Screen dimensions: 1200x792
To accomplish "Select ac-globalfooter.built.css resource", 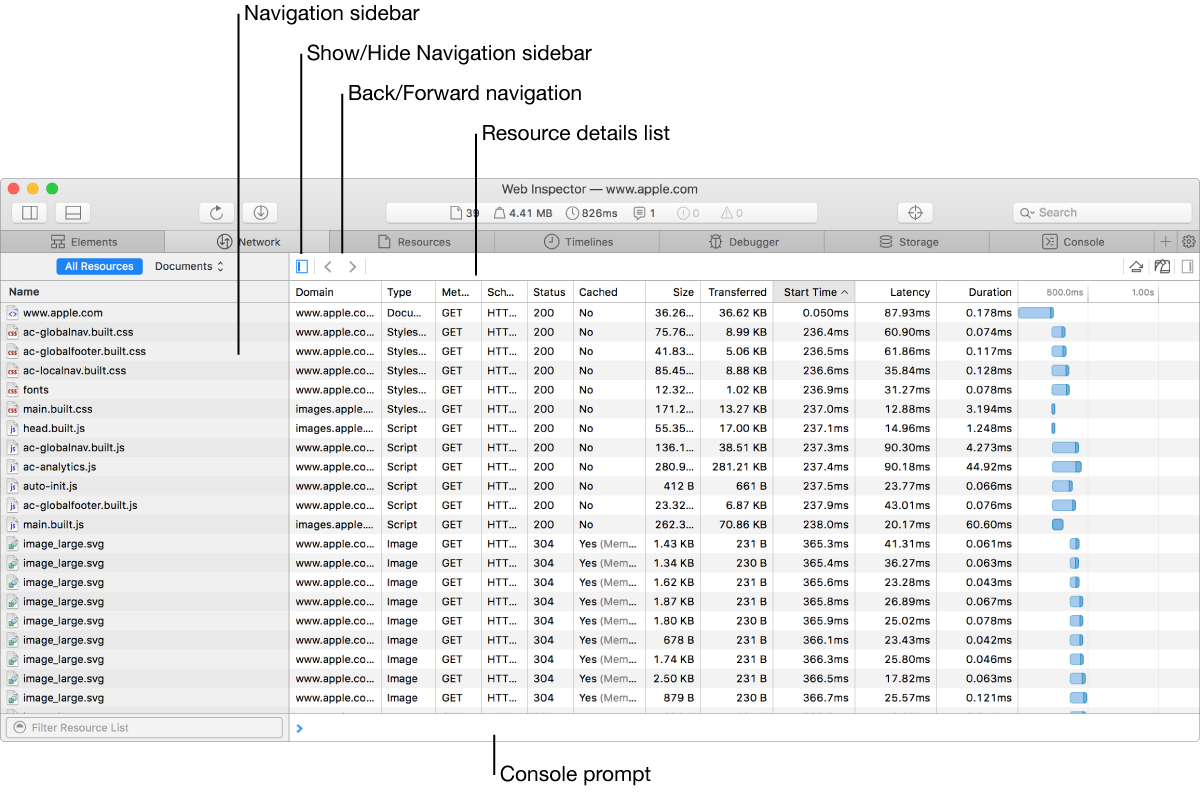I will pyautogui.click(x=144, y=351).
